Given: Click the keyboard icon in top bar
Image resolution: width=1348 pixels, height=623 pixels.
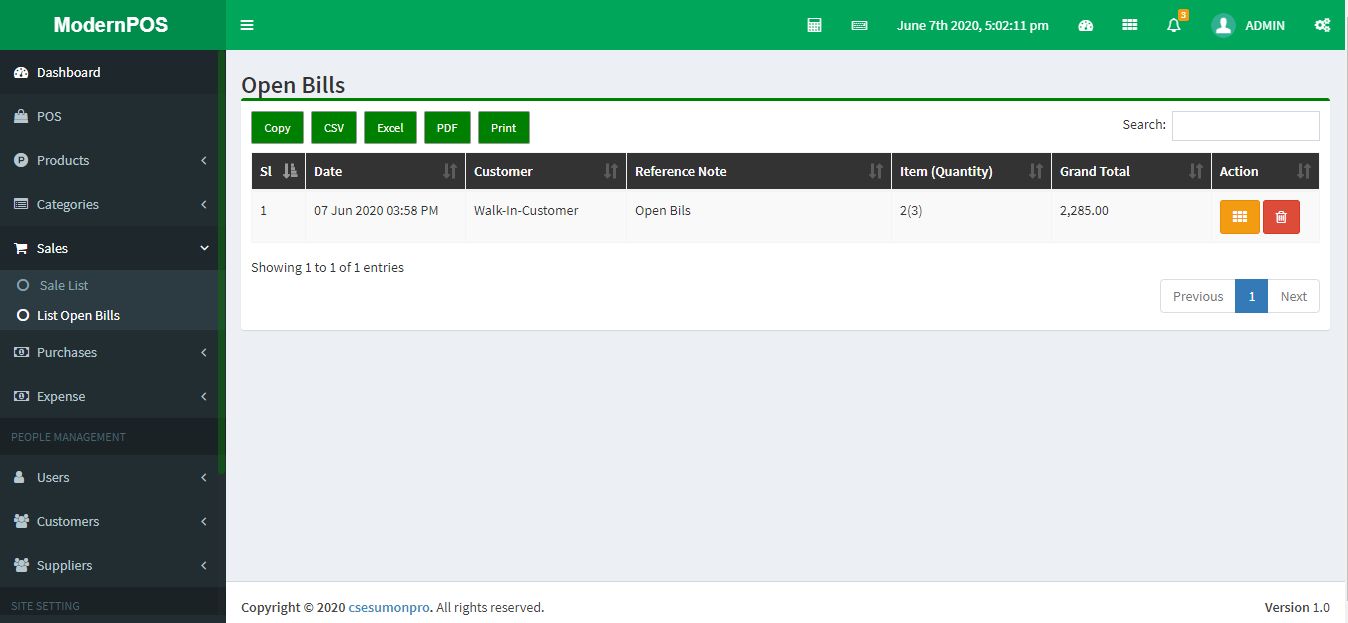Looking at the screenshot, I should 859,25.
